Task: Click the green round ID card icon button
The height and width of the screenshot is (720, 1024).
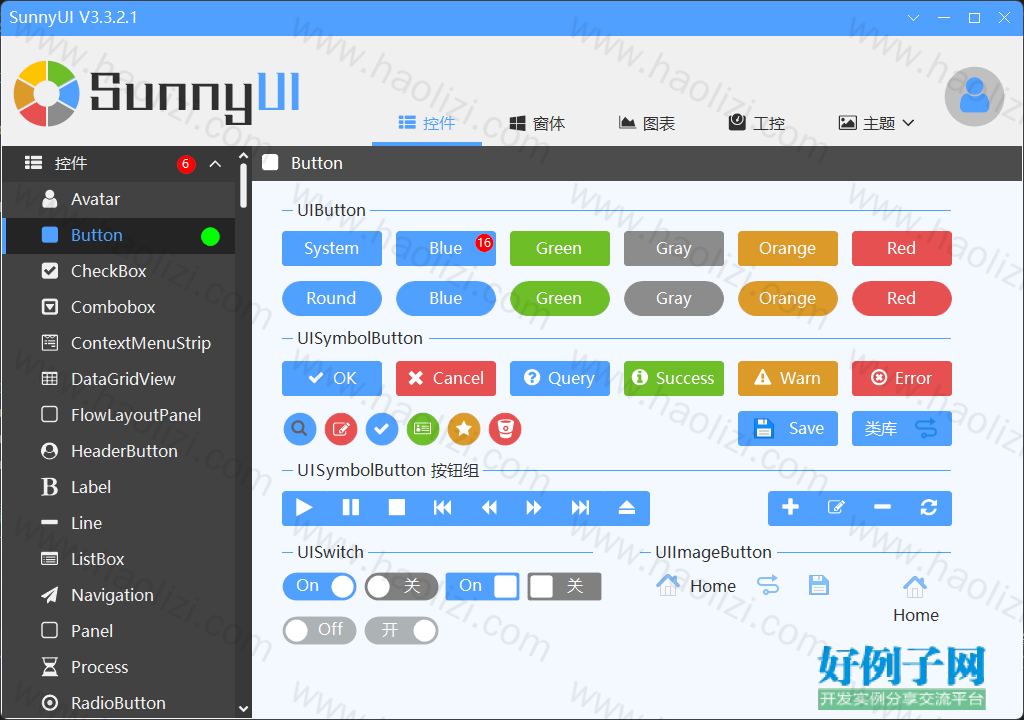Action: [423, 429]
